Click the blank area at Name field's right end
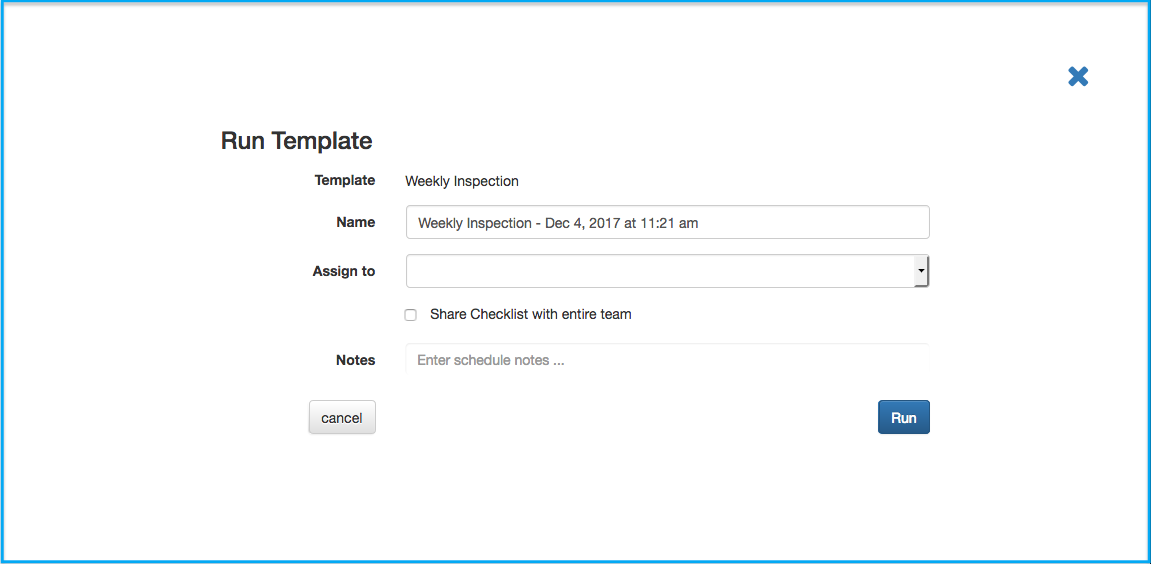The width and height of the screenshot is (1151, 564). (x=815, y=223)
